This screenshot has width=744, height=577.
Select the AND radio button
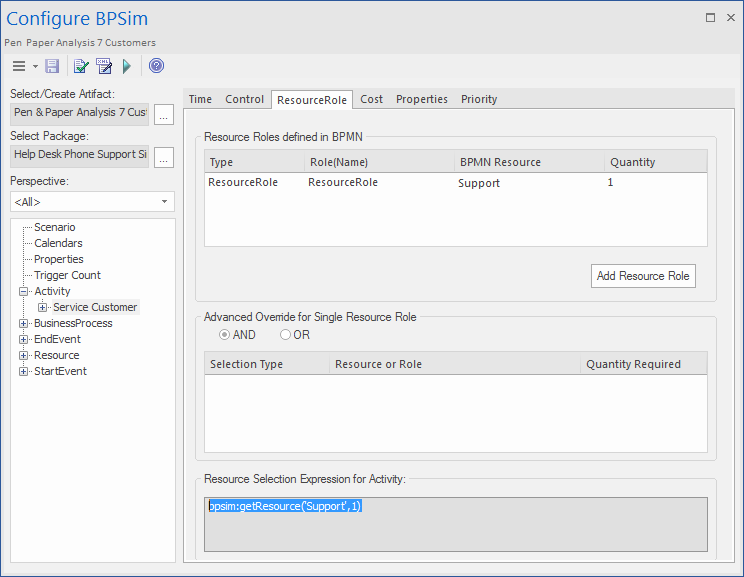(x=224, y=335)
